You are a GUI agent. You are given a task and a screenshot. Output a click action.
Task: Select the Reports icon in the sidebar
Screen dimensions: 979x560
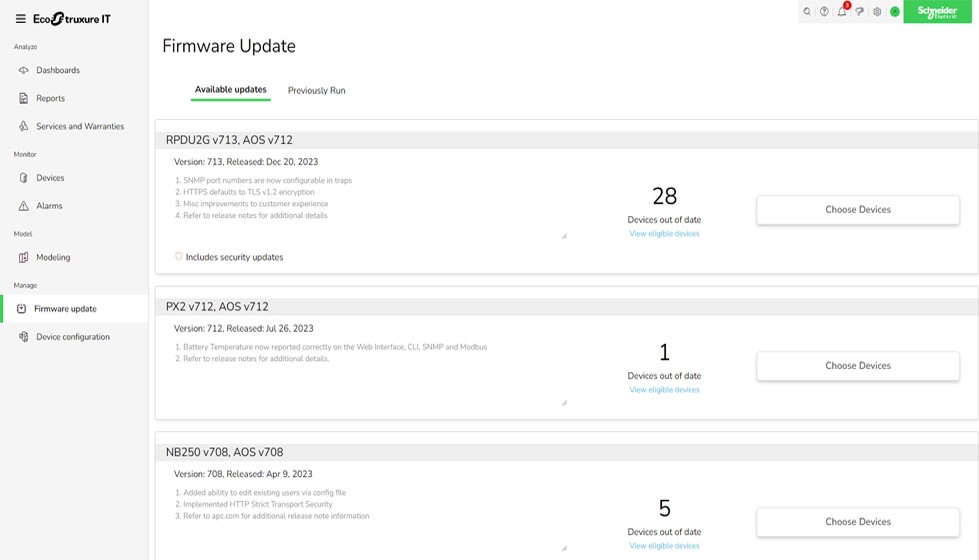click(x=24, y=99)
